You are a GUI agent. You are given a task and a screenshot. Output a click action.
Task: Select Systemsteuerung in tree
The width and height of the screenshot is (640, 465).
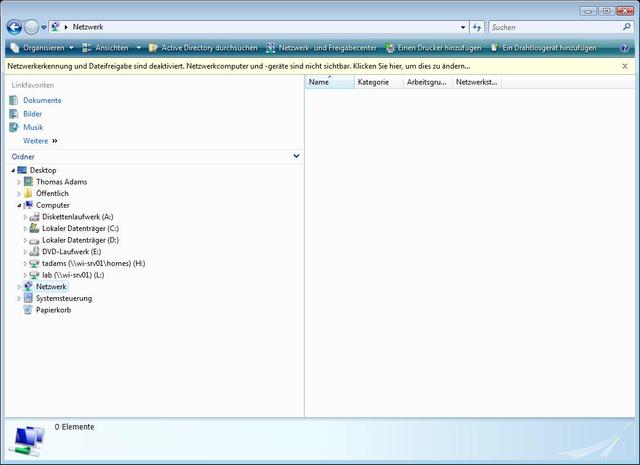click(x=64, y=298)
